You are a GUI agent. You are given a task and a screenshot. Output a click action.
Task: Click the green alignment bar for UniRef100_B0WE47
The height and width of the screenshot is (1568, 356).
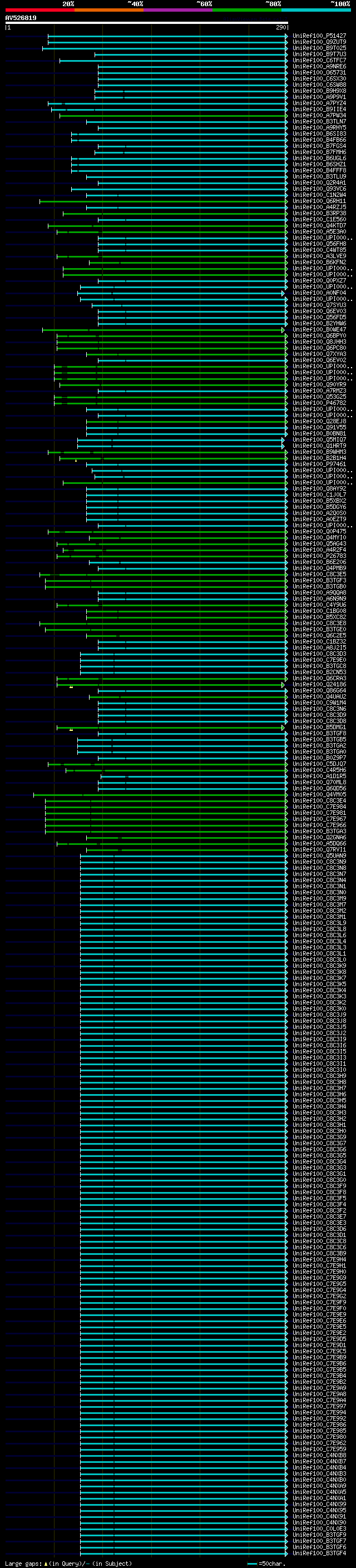[164, 330]
